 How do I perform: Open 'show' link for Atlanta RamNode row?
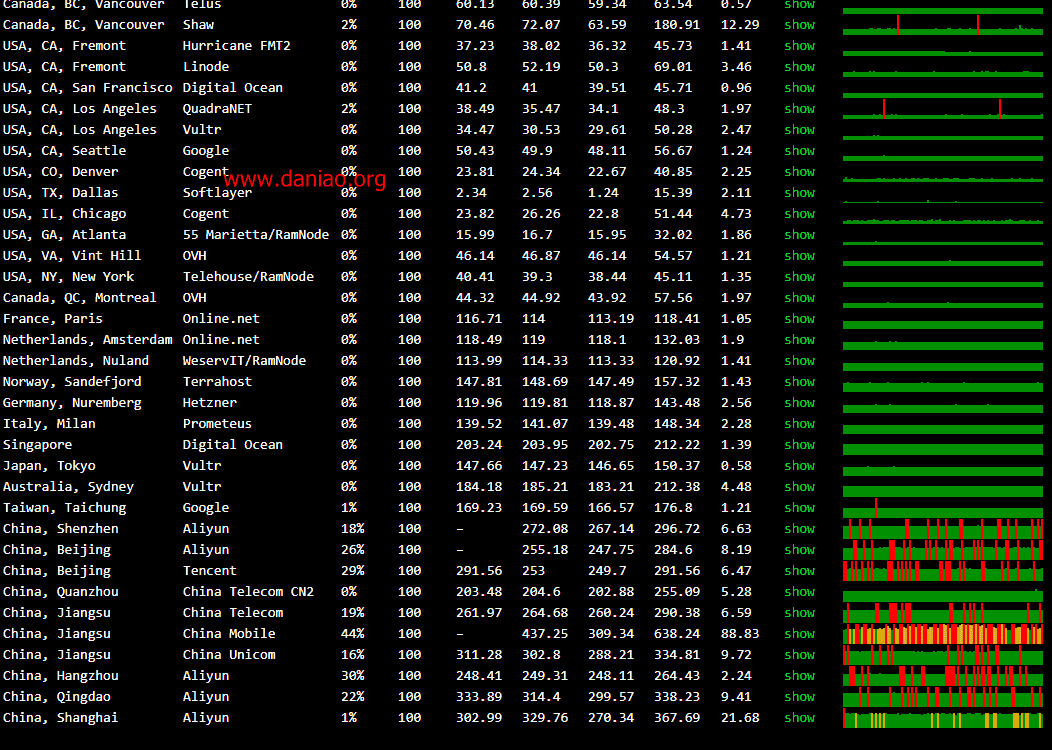[800, 235]
